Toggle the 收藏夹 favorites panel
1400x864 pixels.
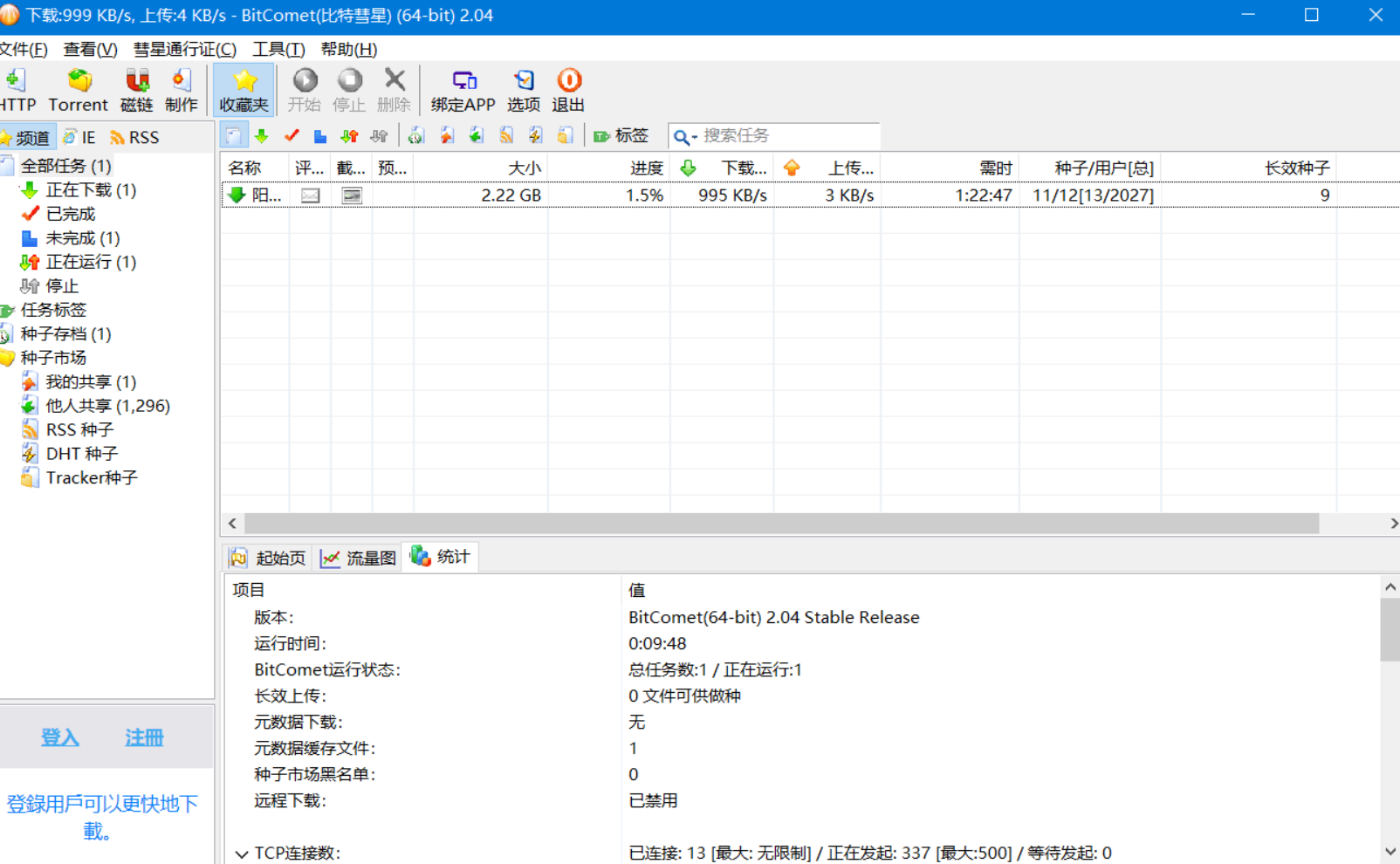pos(244,90)
